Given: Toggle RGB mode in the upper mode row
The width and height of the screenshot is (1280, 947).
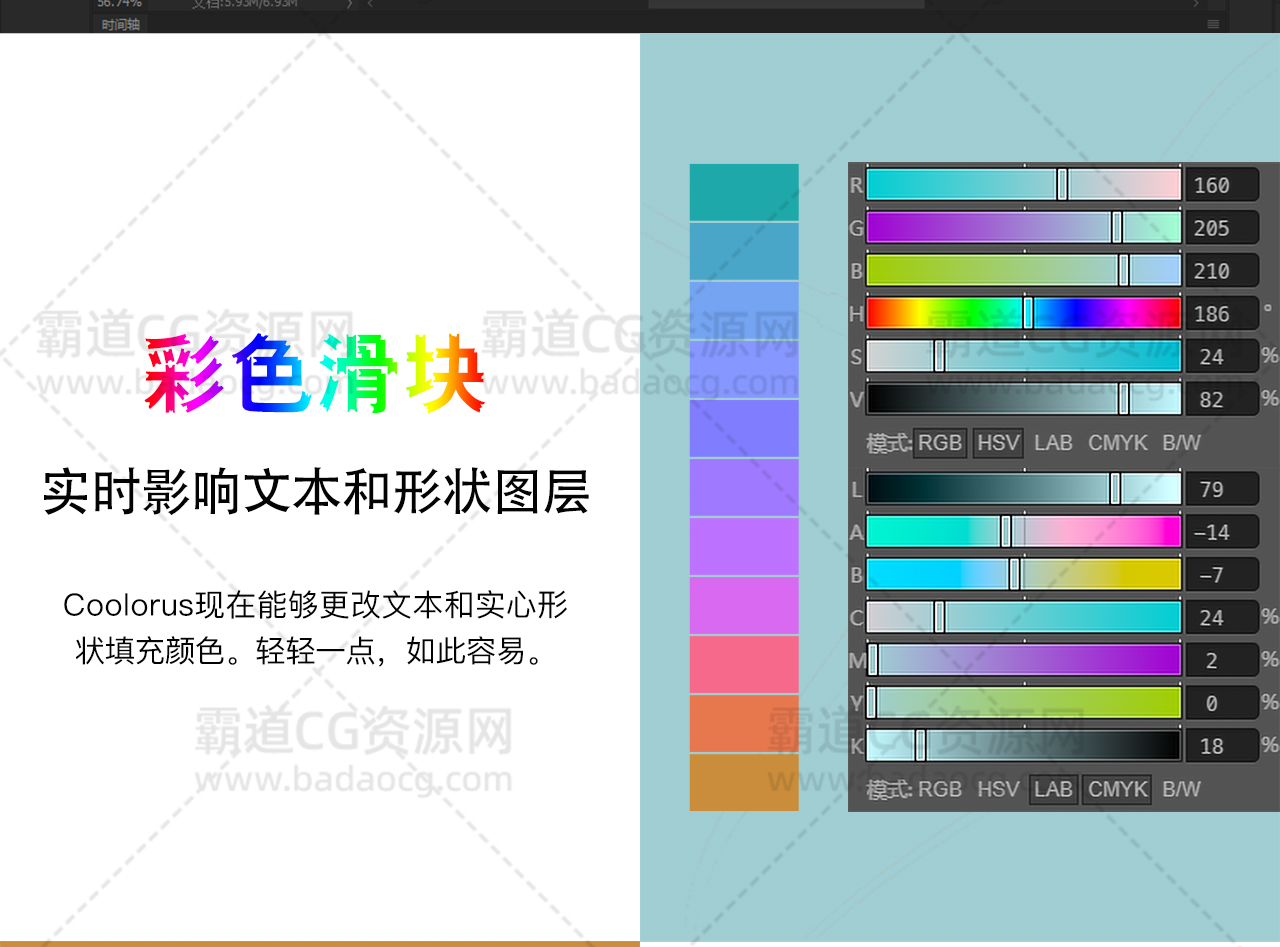Looking at the screenshot, I should [x=939, y=443].
